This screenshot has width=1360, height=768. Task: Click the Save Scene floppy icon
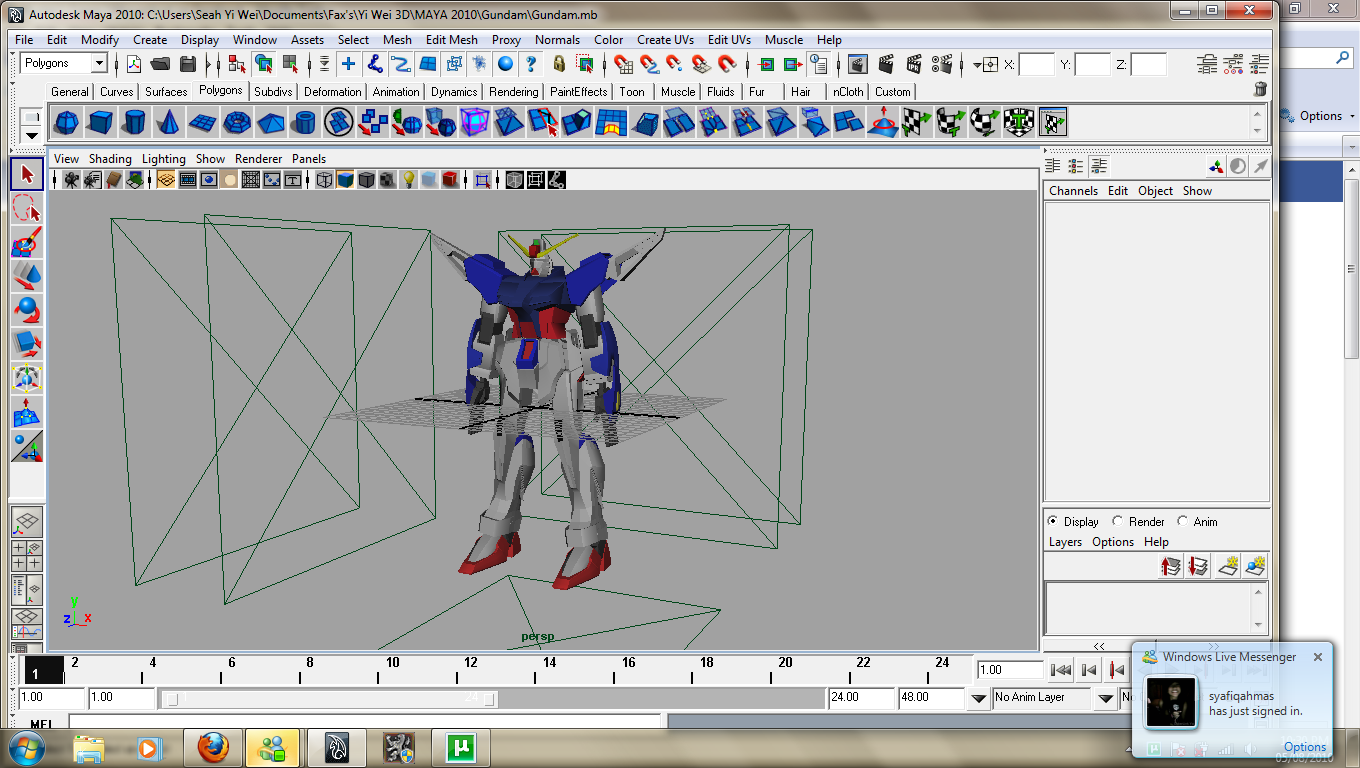click(187, 64)
